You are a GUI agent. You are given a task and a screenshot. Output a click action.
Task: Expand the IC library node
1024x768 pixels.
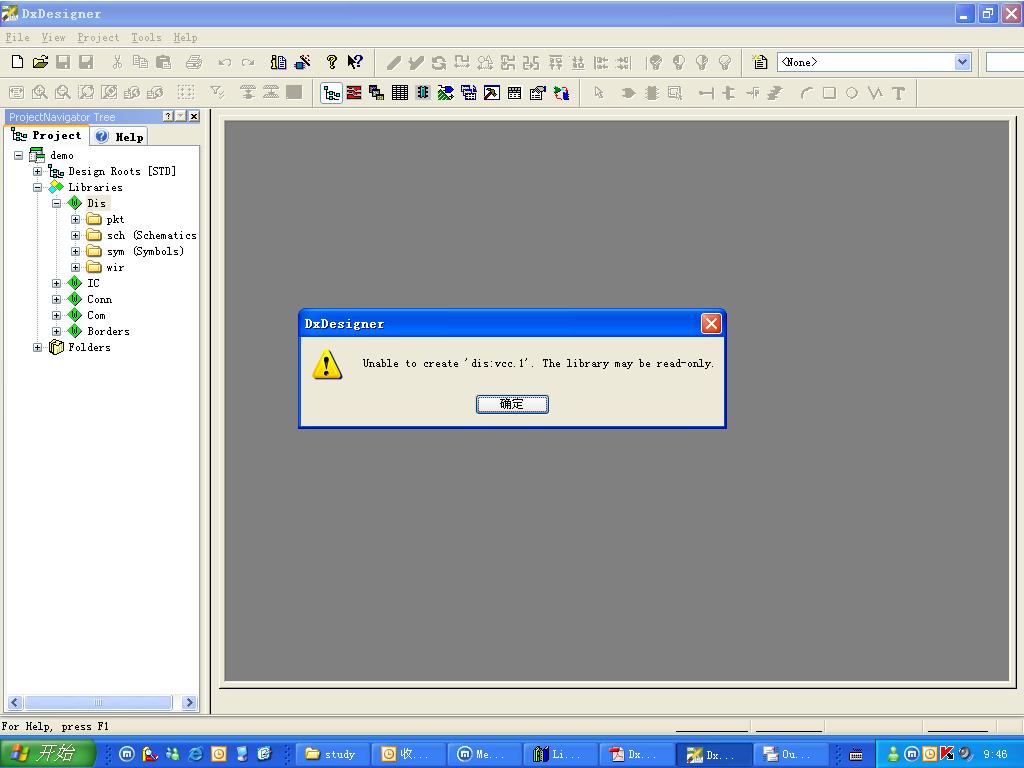click(57, 283)
